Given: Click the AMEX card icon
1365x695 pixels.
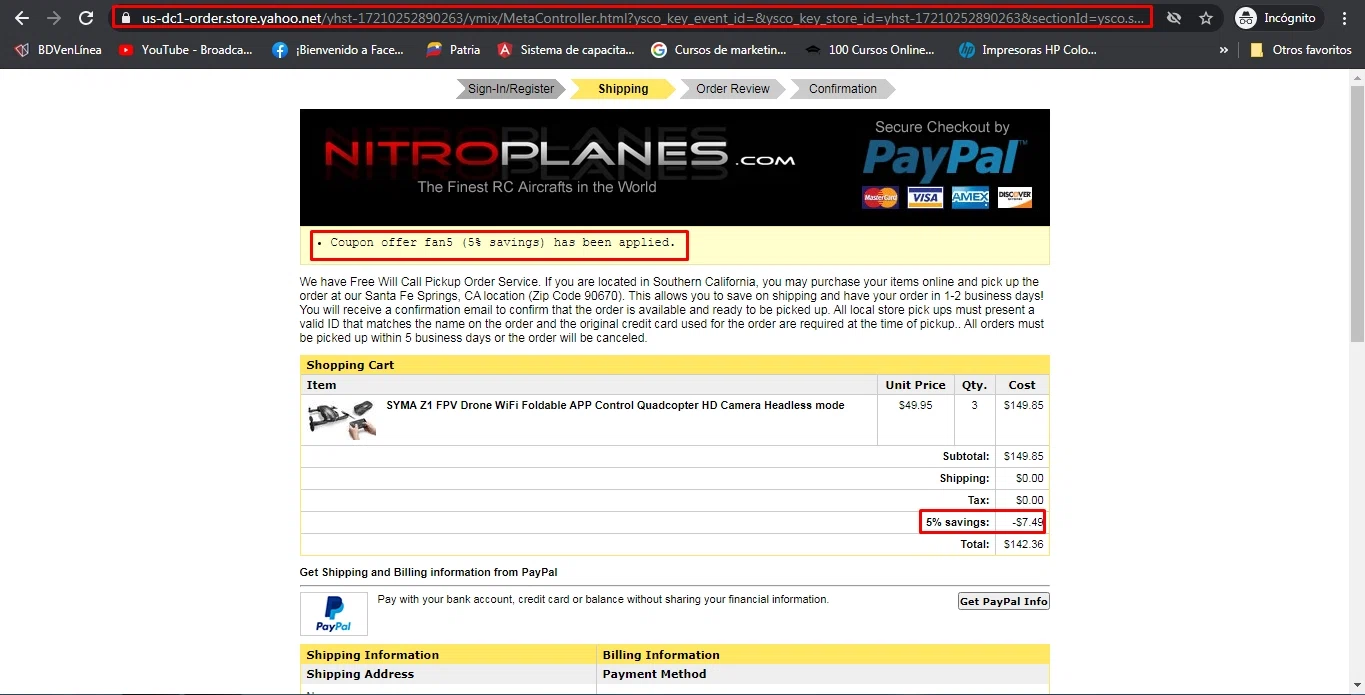Looking at the screenshot, I should coord(970,198).
